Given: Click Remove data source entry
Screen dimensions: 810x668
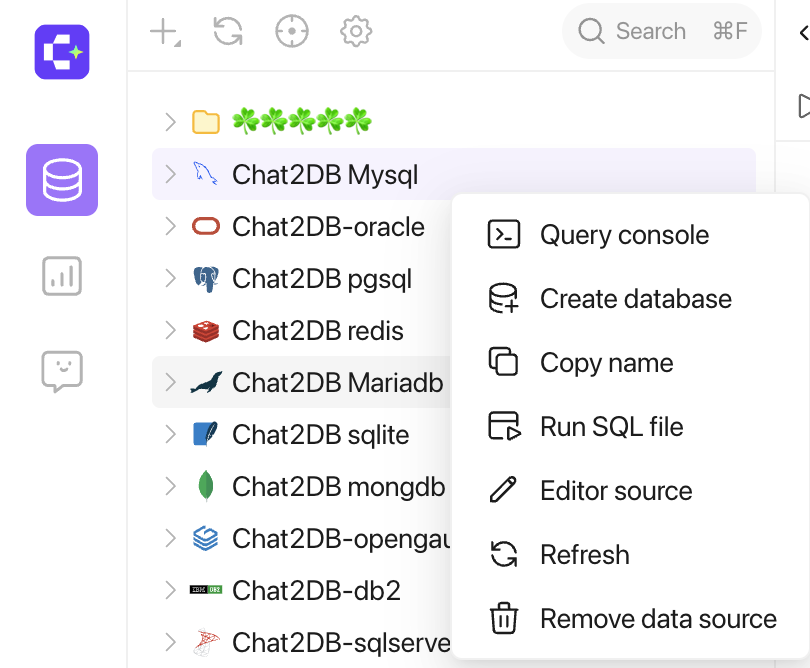Looking at the screenshot, I should tap(630, 619).
